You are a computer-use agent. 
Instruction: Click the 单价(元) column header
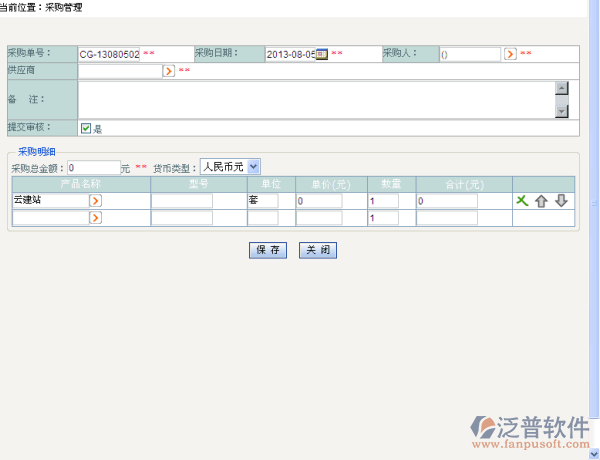(x=331, y=184)
